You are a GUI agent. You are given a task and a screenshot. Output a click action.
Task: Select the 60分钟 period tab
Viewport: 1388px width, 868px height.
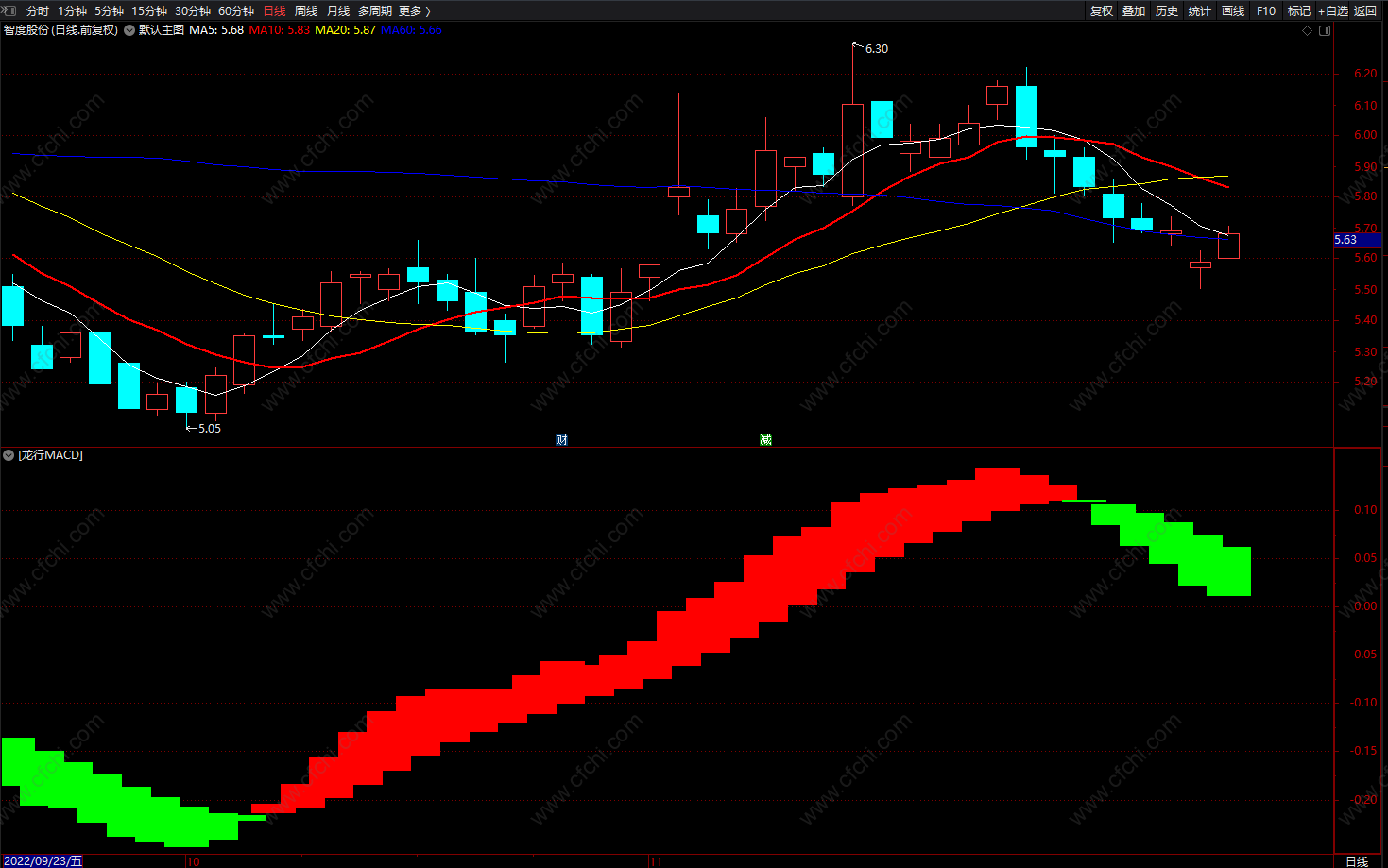(236, 10)
